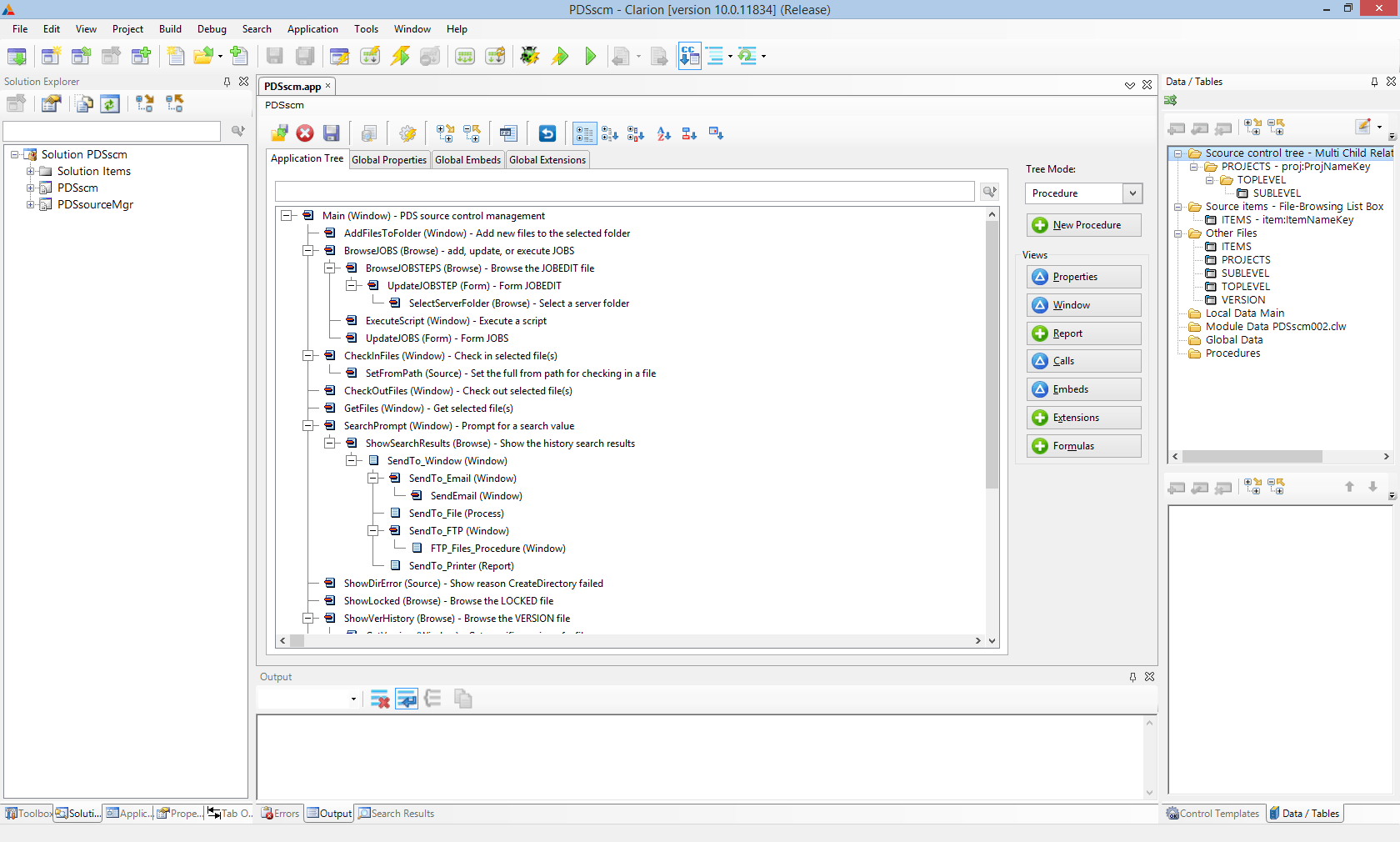Click the blue undo arrow icon
The width and height of the screenshot is (1400, 842).
pos(547,133)
